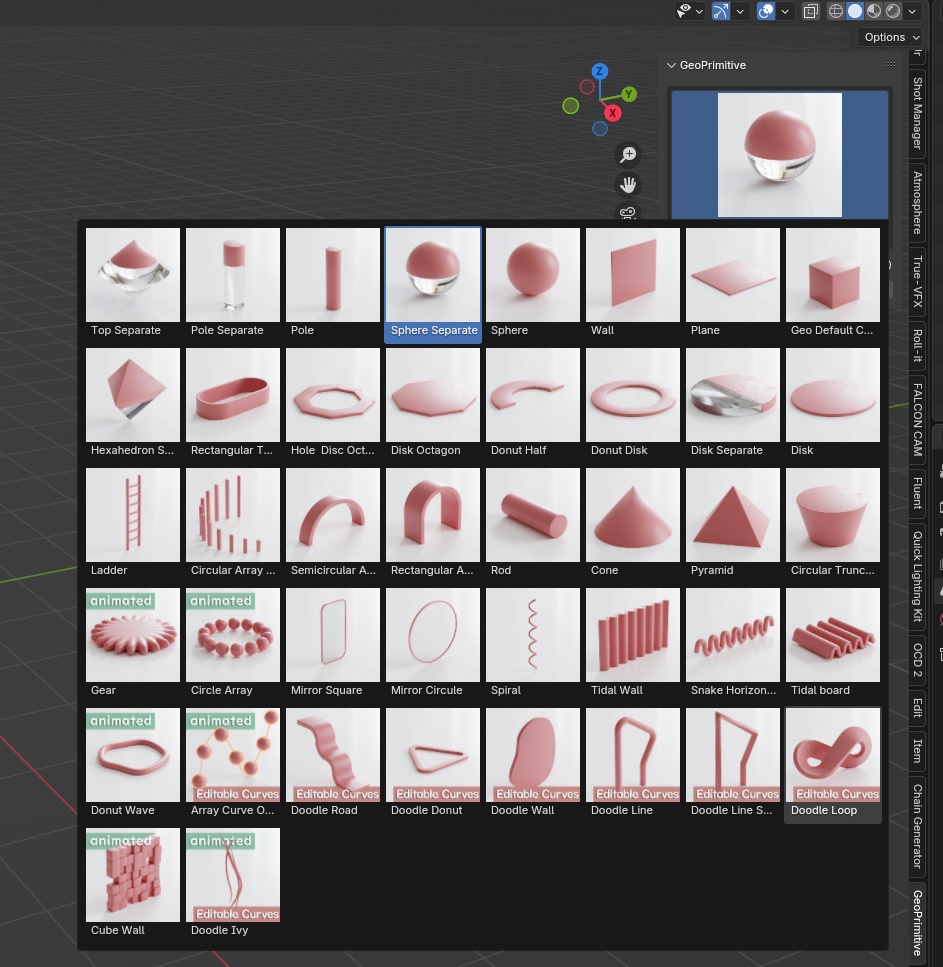The image size is (943, 967).
Task: Open the Atmosphere sidebar tab
Action: tap(917, 203)
